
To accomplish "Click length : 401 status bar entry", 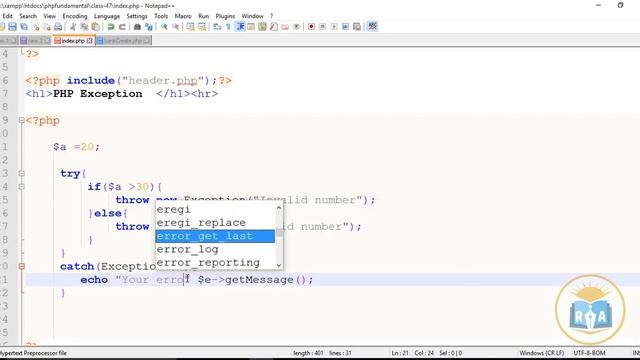I will point(308,353).
